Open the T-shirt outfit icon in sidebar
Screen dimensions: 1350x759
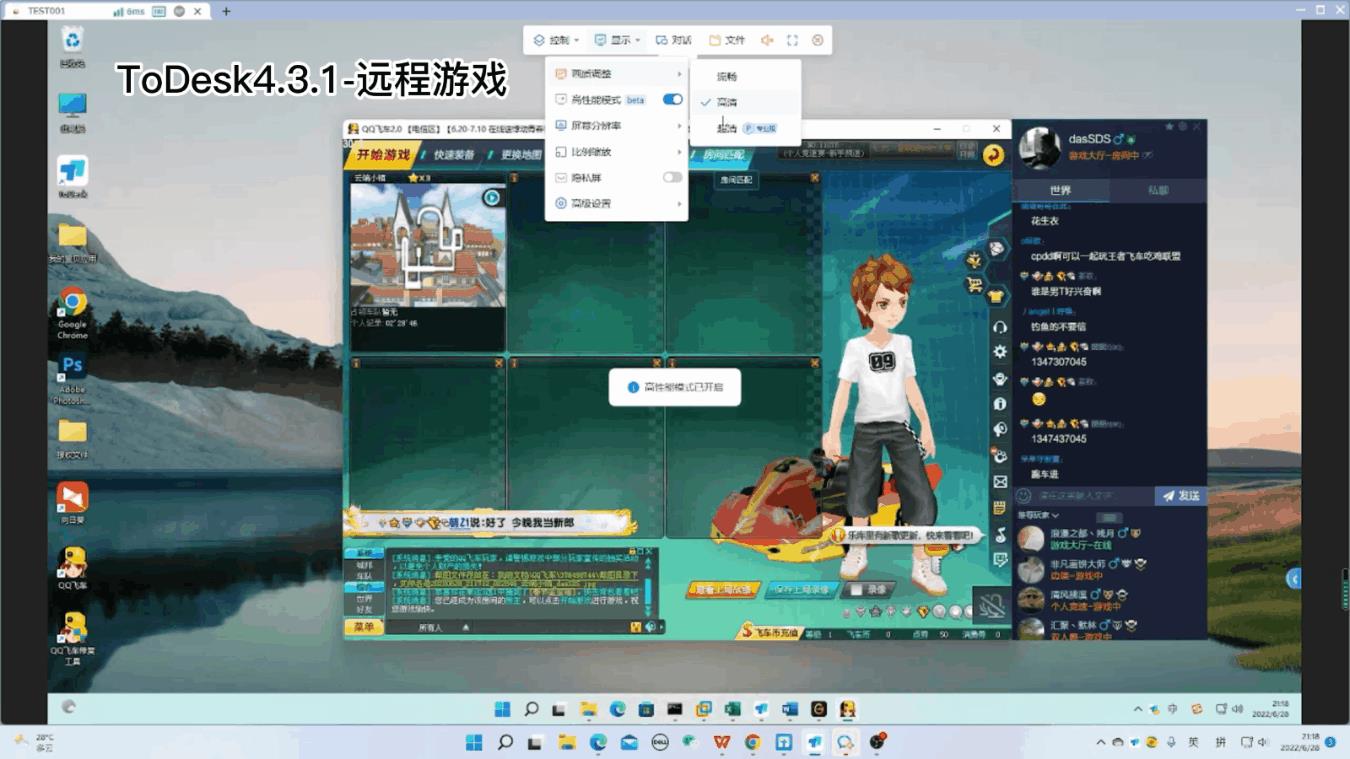996,296
